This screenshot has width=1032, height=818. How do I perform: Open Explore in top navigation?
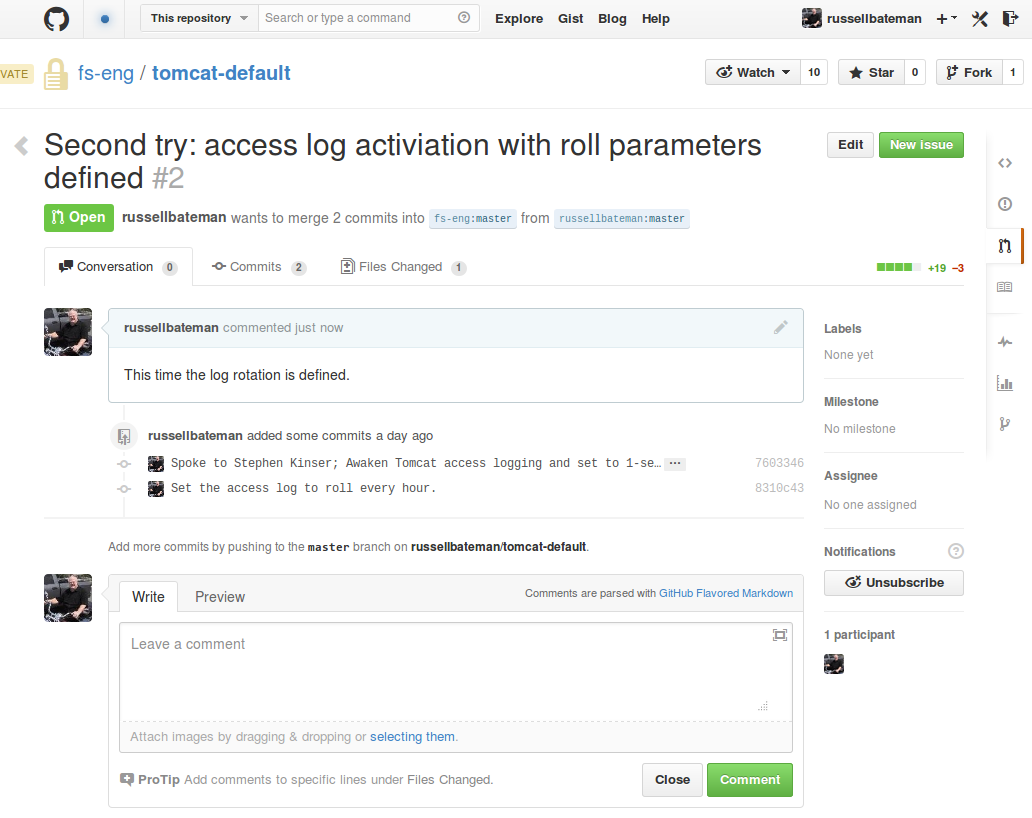click(519, 19)
